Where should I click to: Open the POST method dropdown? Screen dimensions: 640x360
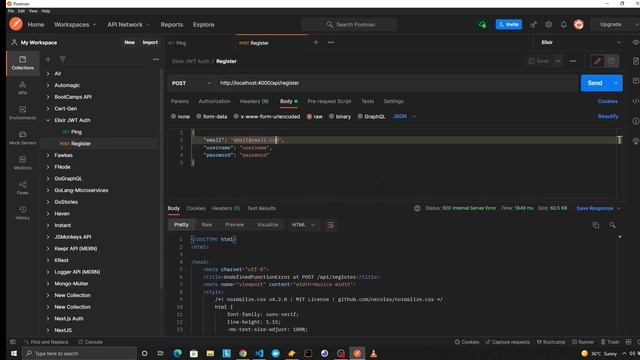pyautogui.click(x=191, y=83)
